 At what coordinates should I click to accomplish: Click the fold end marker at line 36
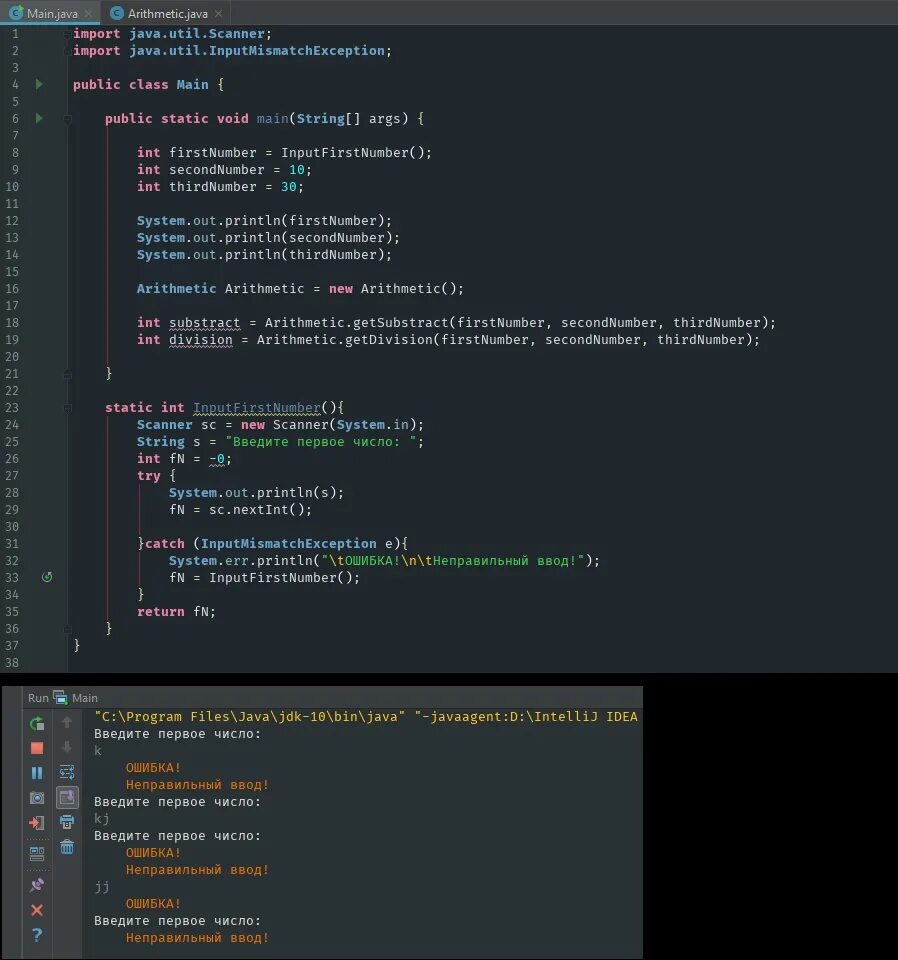[68, 628]
